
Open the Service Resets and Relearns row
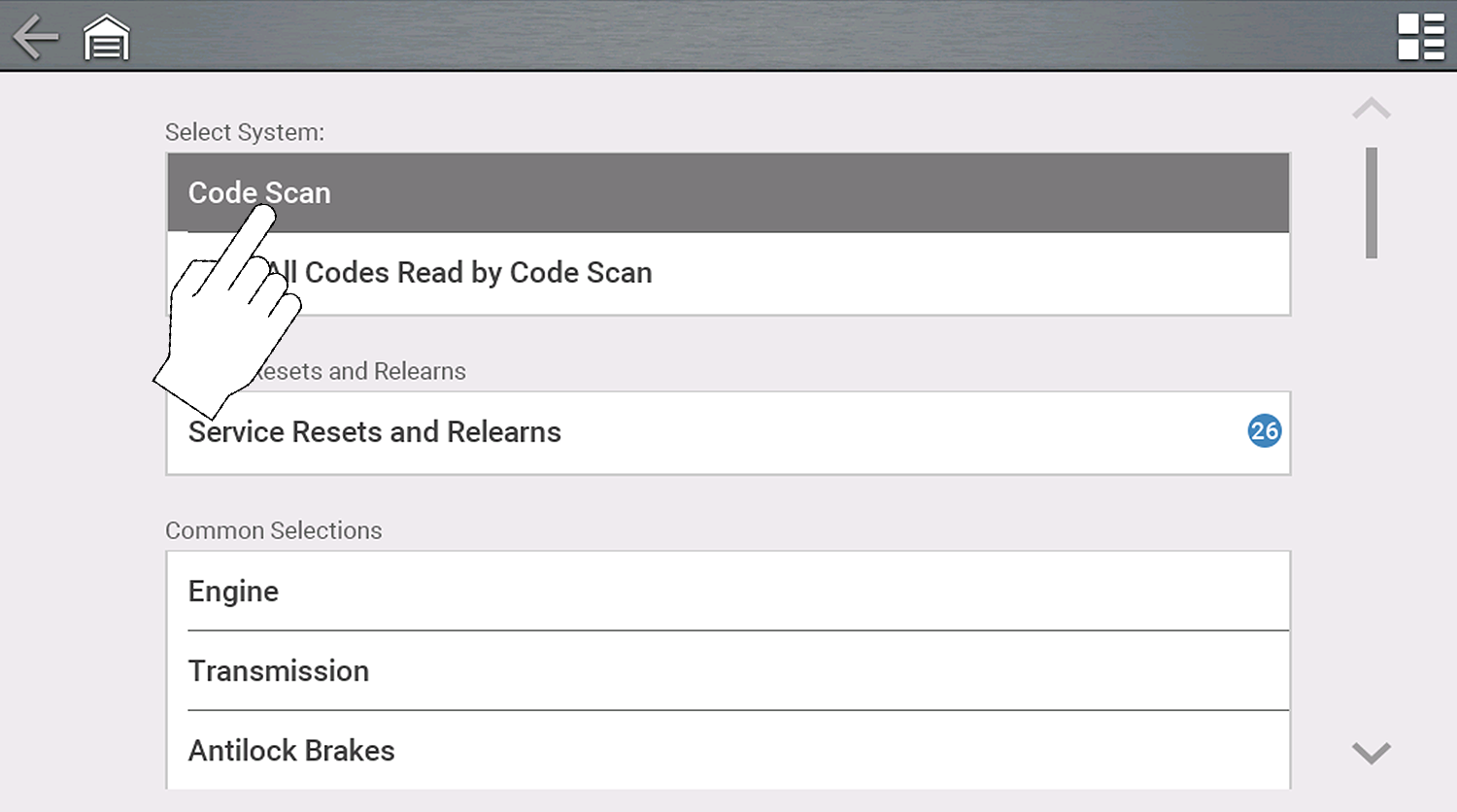[x=680, y=432]
